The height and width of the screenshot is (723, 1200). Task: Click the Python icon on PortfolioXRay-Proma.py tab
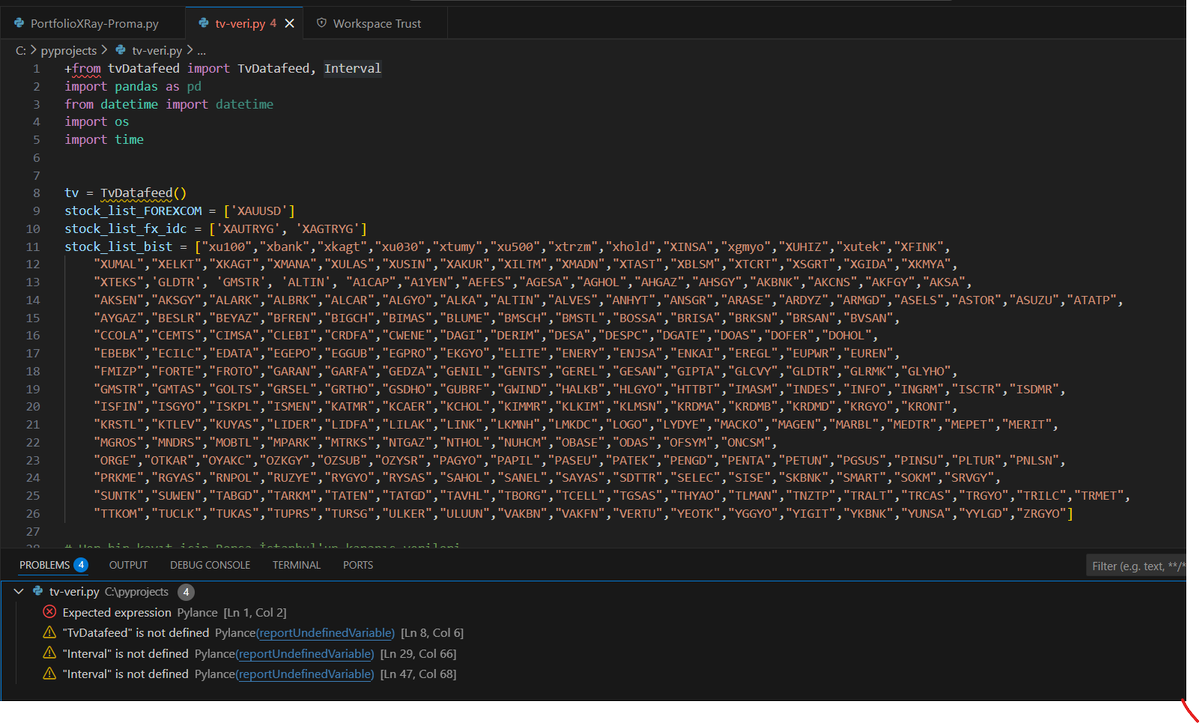(x=19, y=23)
